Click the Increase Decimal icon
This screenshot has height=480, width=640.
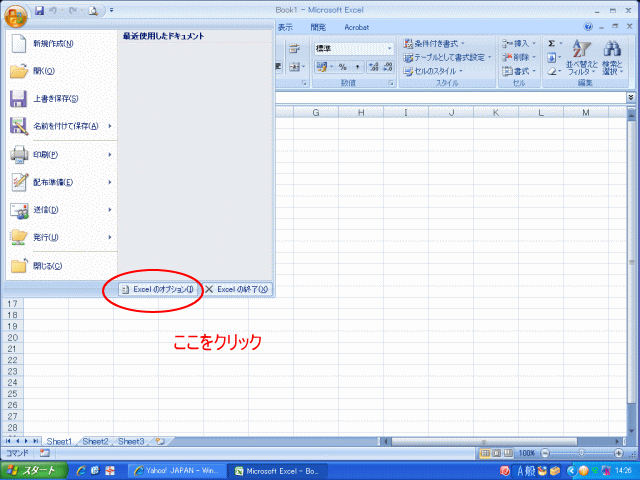tap(373, 67)
